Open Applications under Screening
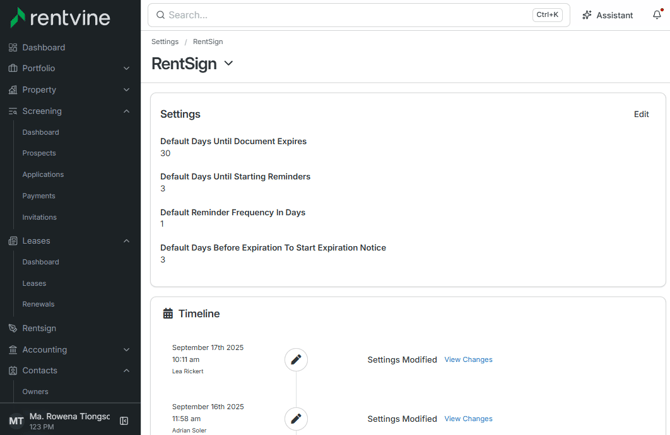 [43, 174]
